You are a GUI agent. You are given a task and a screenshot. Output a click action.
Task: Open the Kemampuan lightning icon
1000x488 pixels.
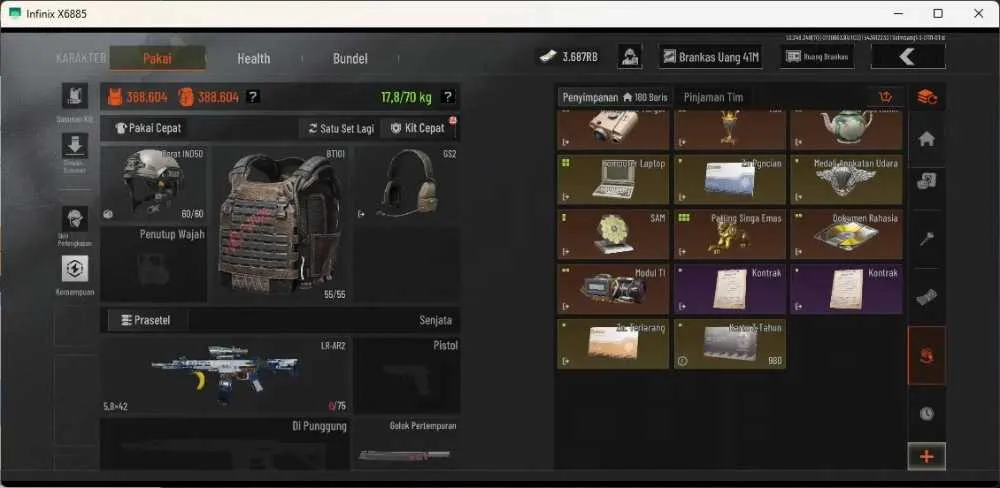pyautogui.click(x=75, y=269)
